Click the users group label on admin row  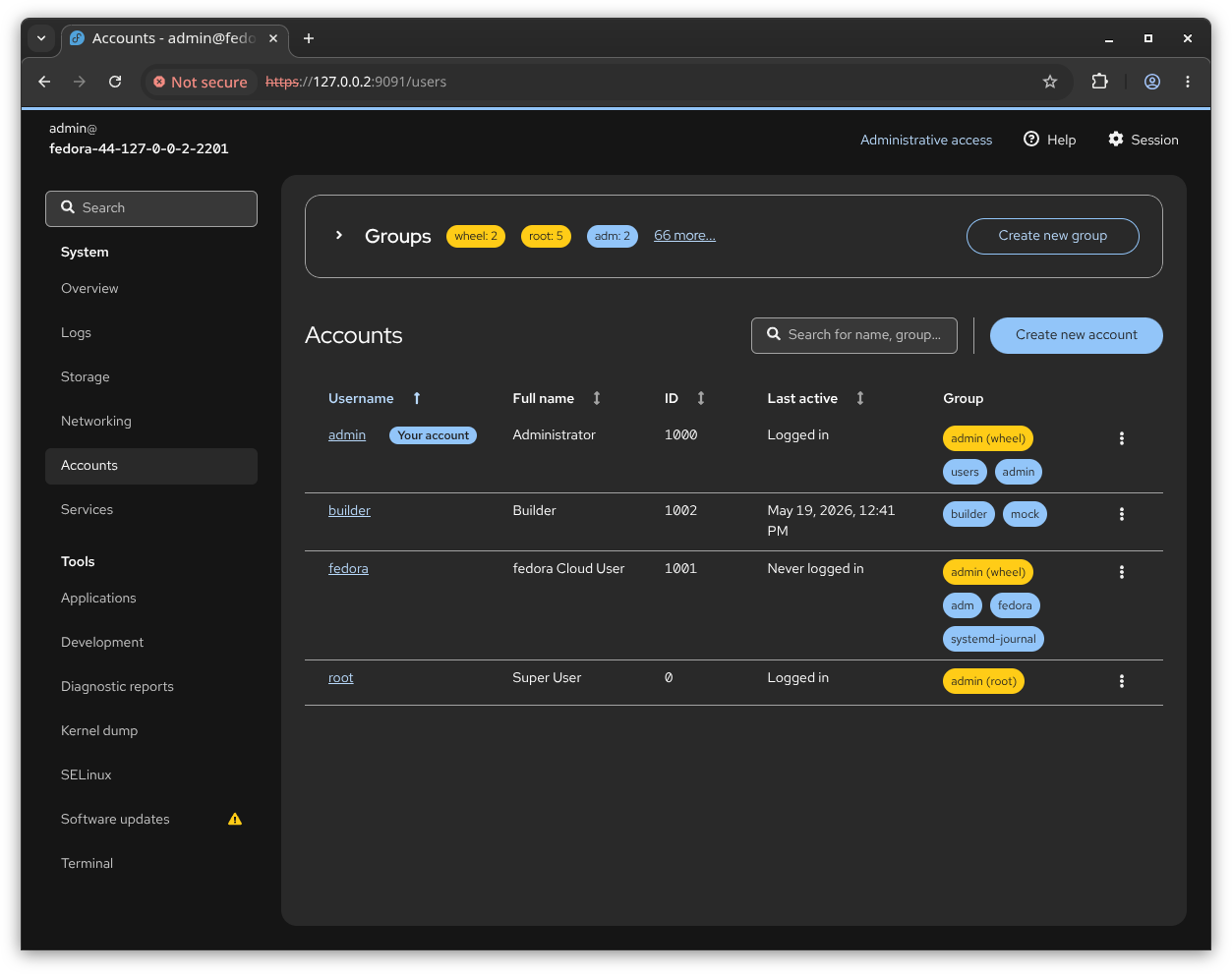tap(965, 472)
